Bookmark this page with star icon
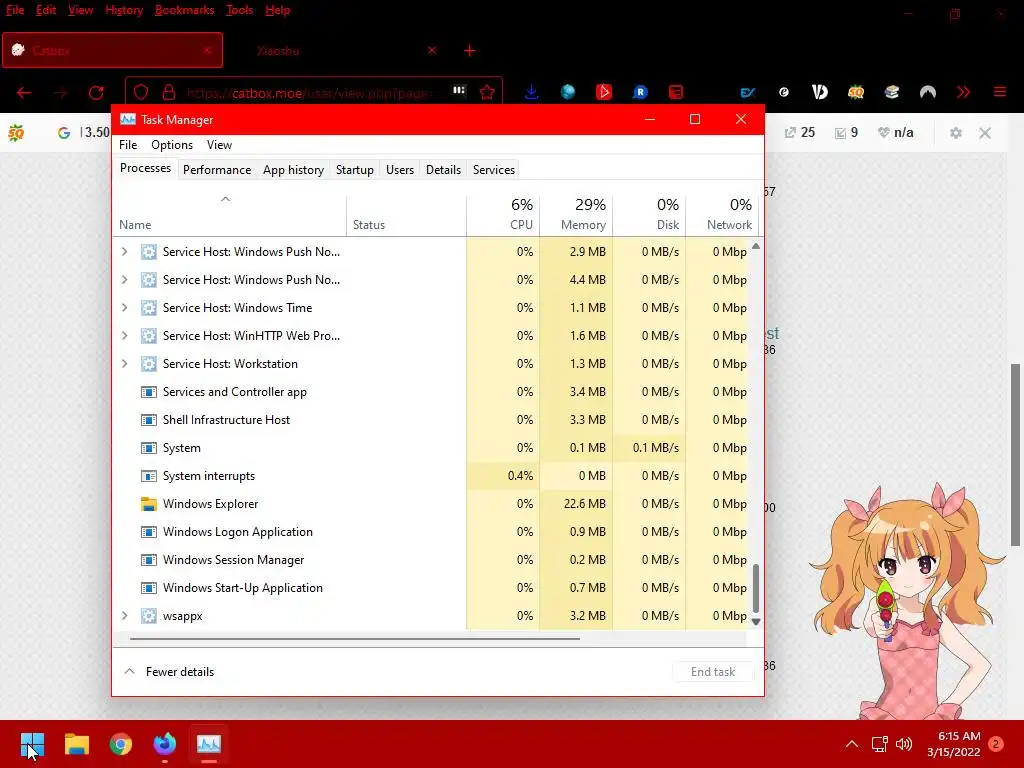This screenshot has width=1024, height=768. pos(487,92)
